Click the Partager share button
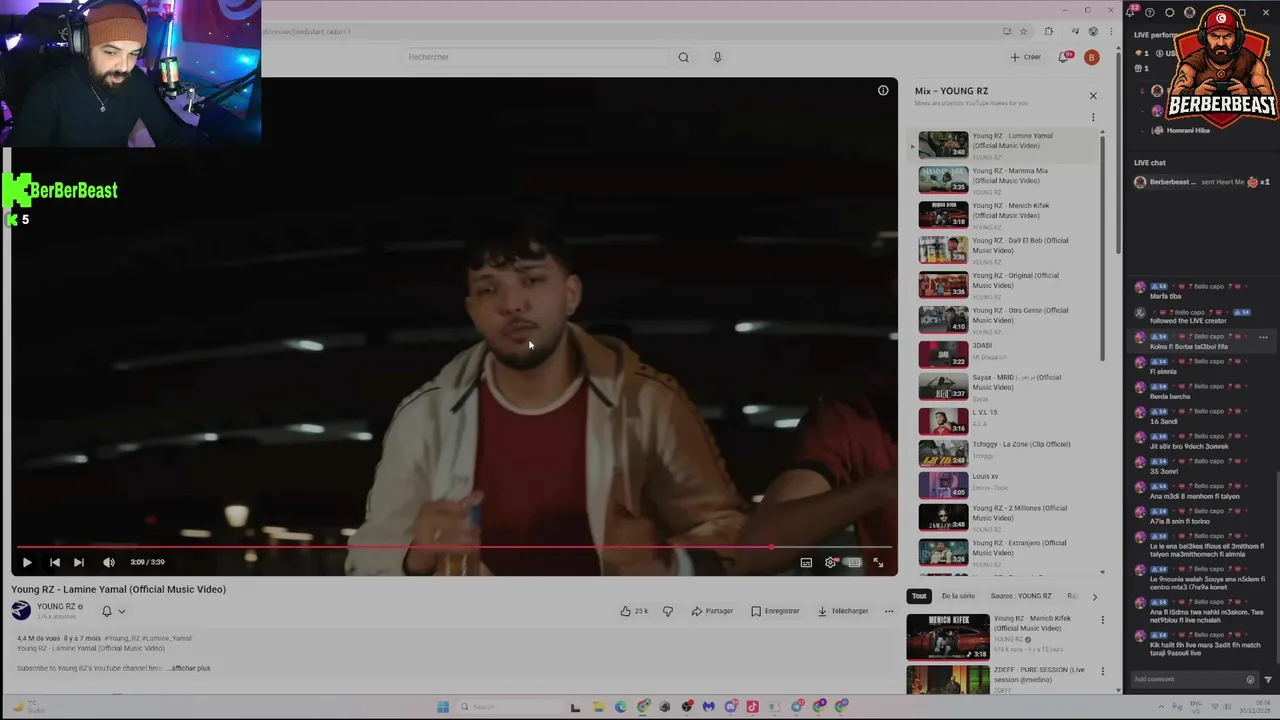The height and width of the screenshot is (720, 1280). point(712,611)
